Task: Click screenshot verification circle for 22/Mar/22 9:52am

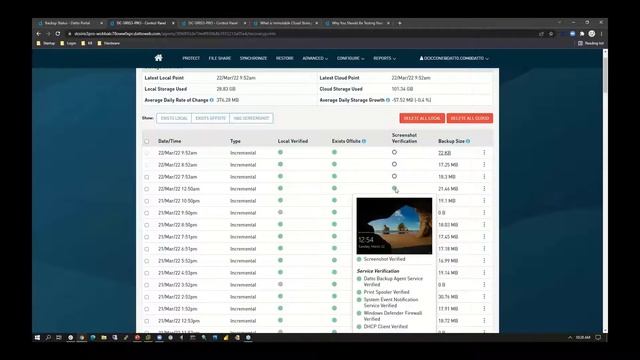Action: tap(394, 152)
